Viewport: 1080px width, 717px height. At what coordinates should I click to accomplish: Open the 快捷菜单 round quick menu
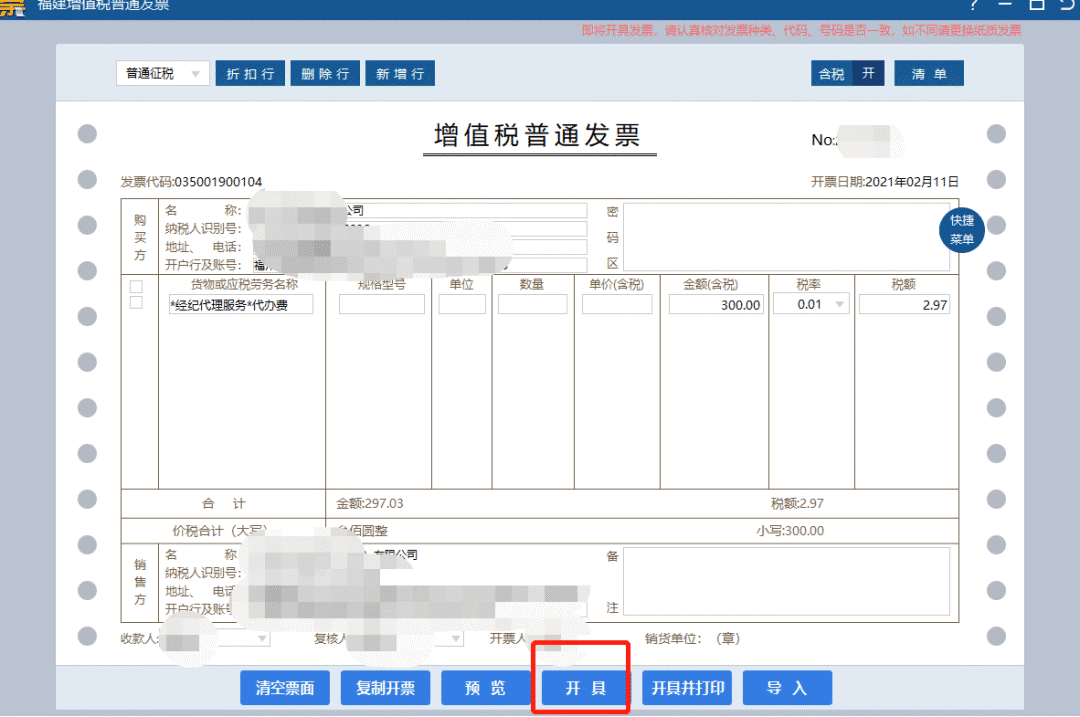point(962,230)
